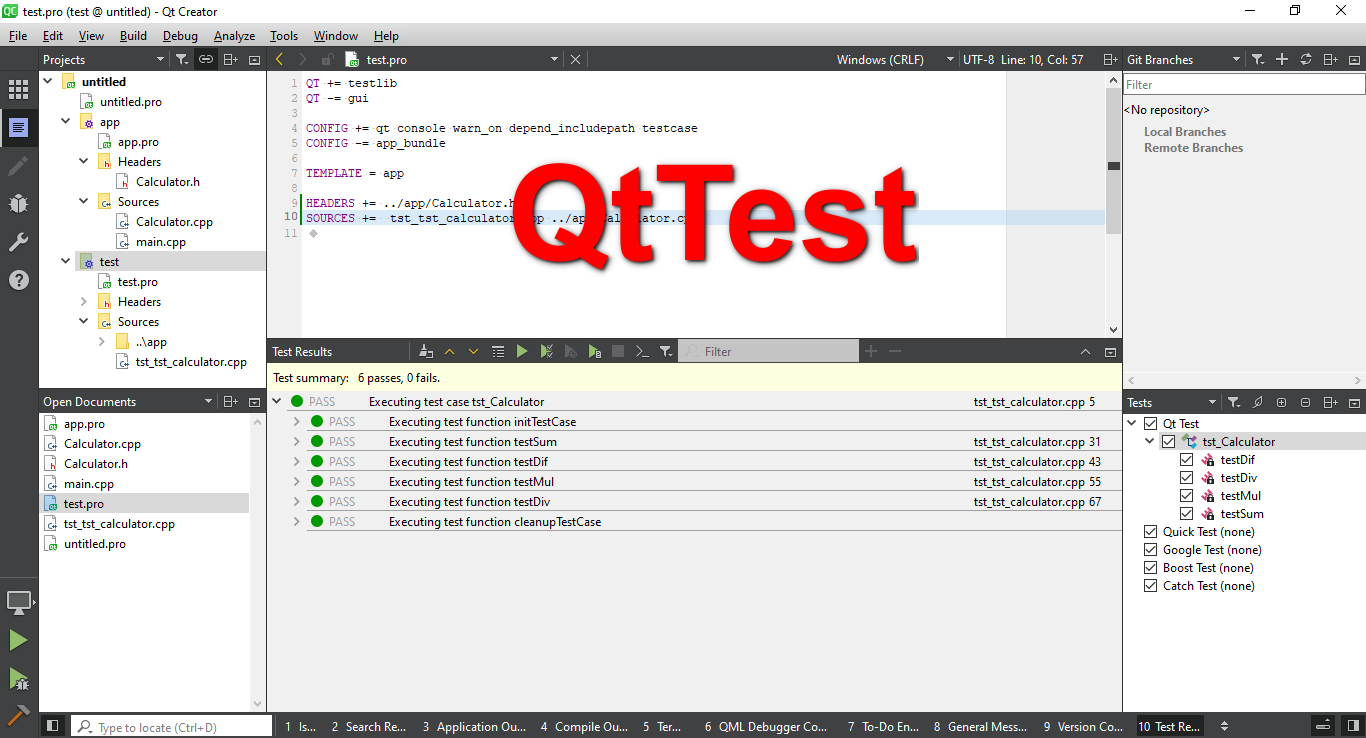Run all tests from the Test Results toolbar
1366x738 pixels.
(522, 351)
